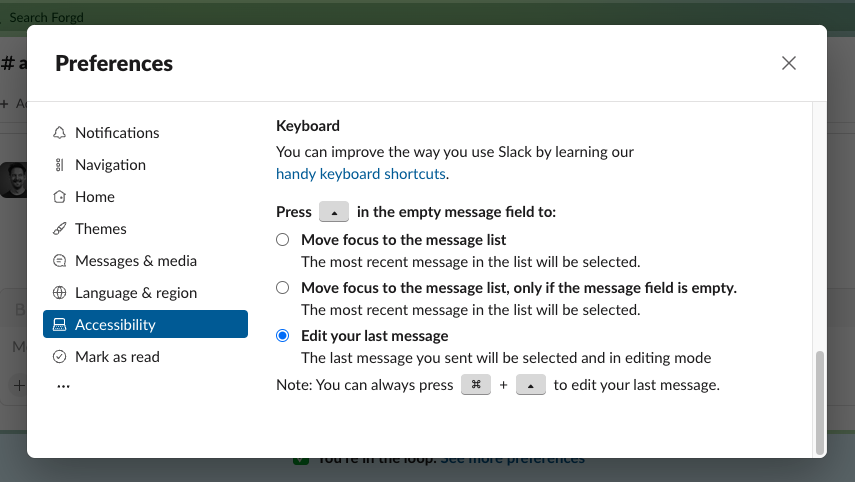Show more preference categories via ellipsis
Image resolution: width=855 pixels, height=482 pixels.
tap(63, 386)
